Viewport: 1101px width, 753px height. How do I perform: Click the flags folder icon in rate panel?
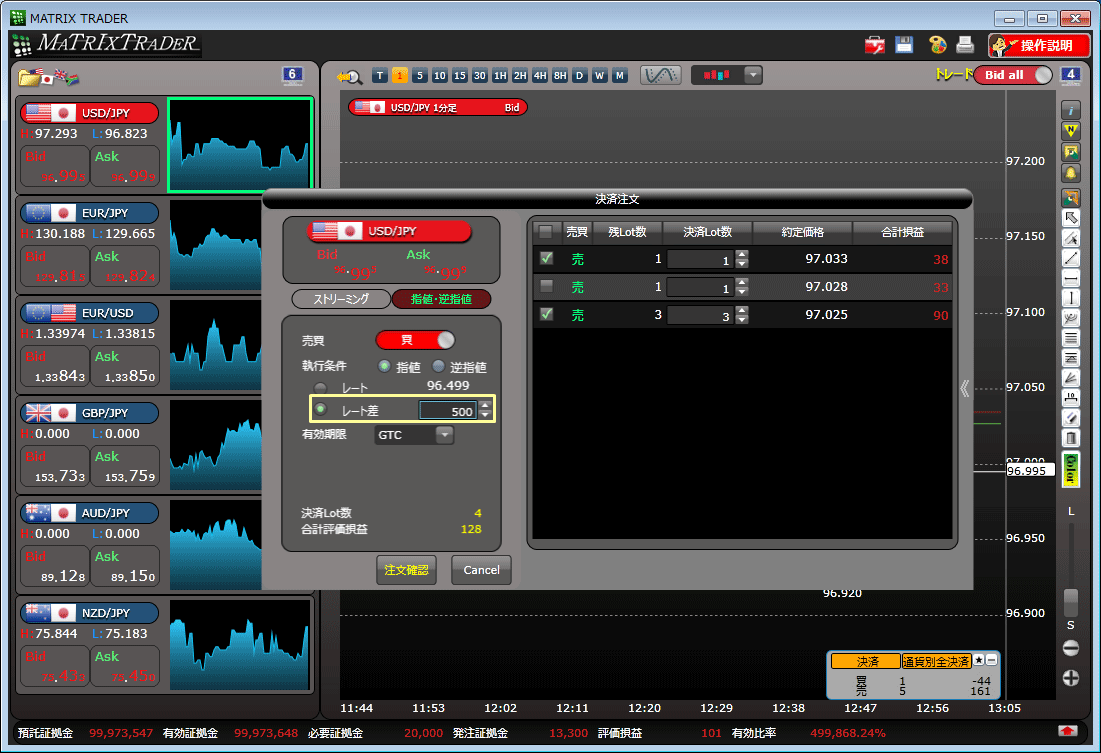[48, 77]
